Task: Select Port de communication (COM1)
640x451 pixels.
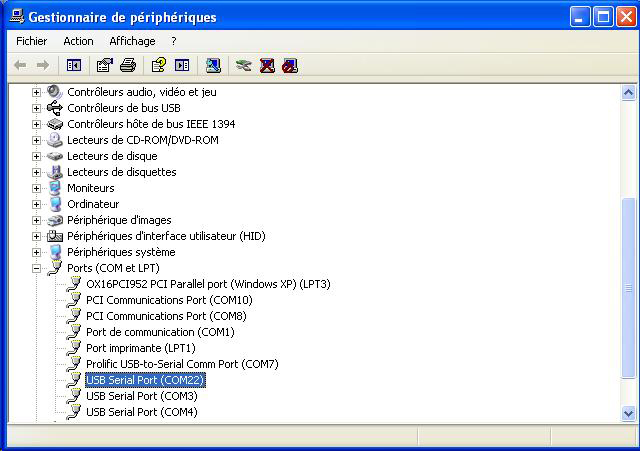Action: click(x=160, y=332)
